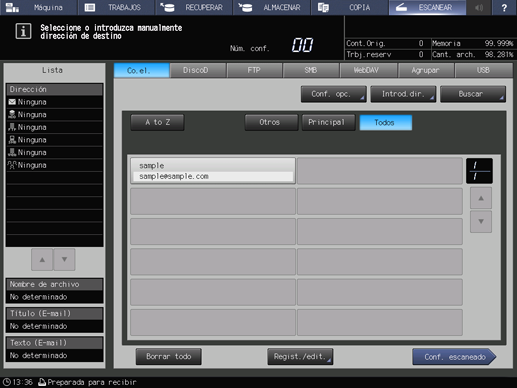
Task: Open Introd. dir. address entry
Action: click(x=403, y=94)
